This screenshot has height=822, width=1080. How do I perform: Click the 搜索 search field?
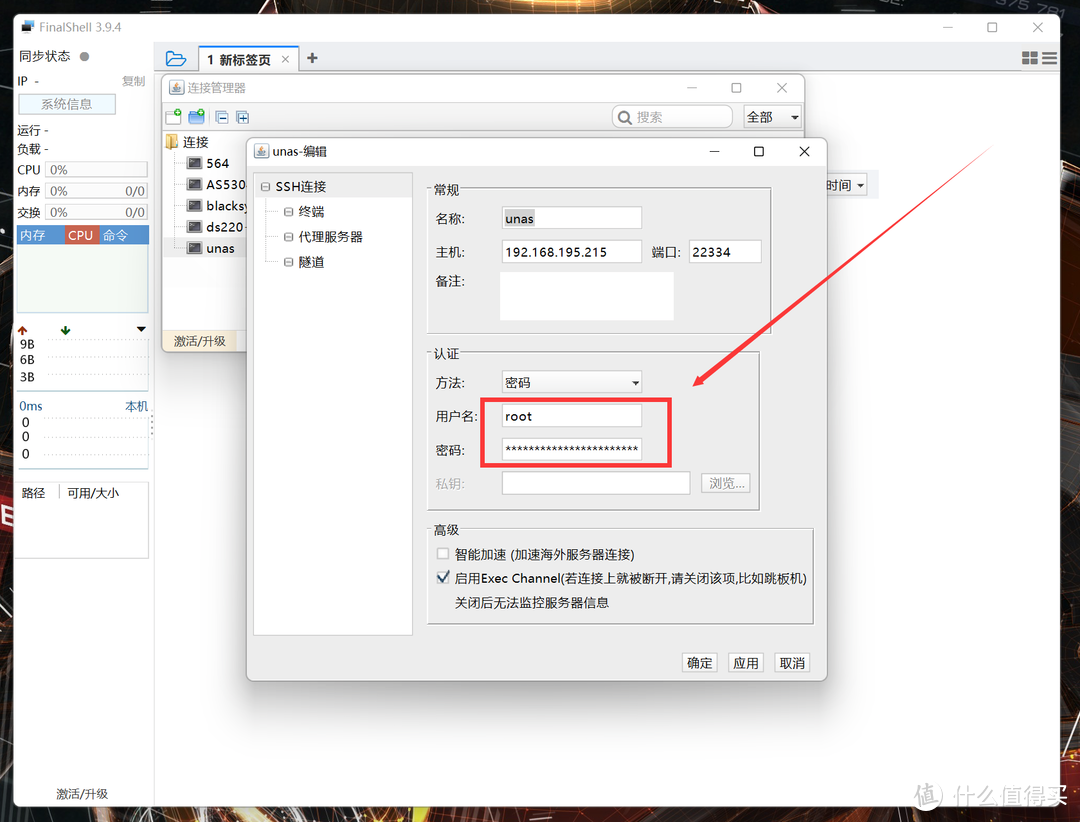click(672, 116)
